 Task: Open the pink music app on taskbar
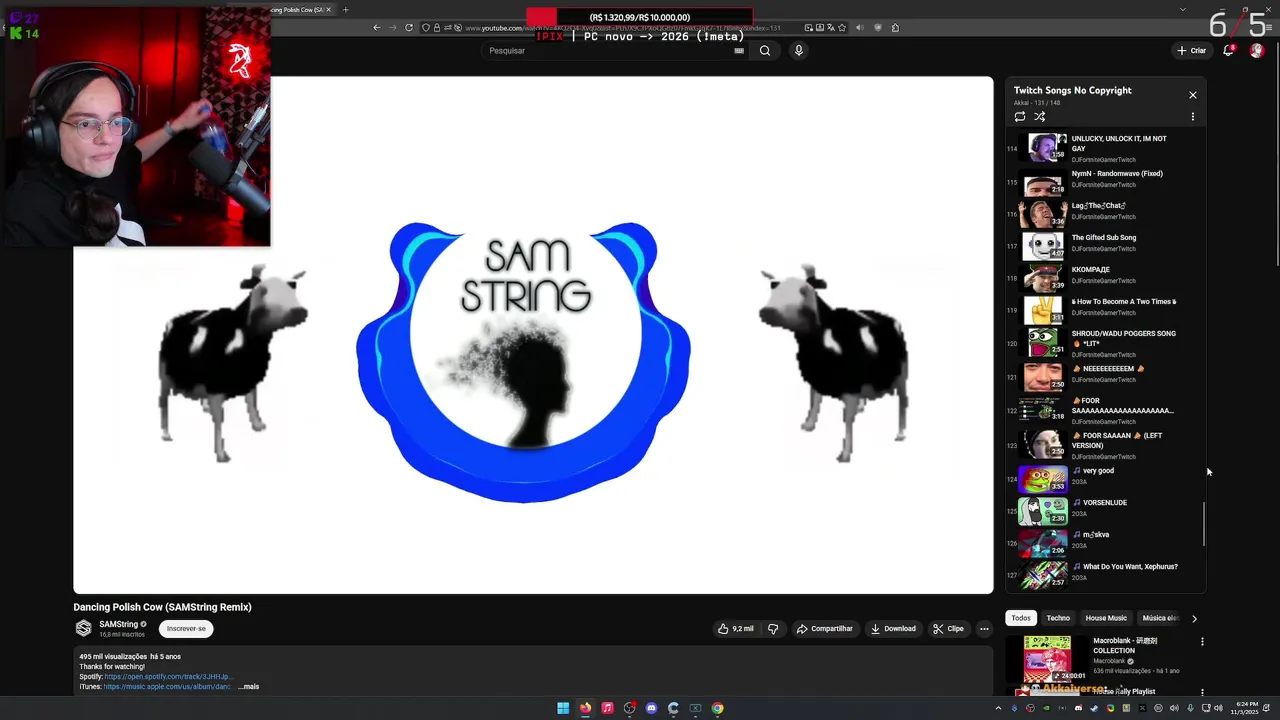pos(607,708)
